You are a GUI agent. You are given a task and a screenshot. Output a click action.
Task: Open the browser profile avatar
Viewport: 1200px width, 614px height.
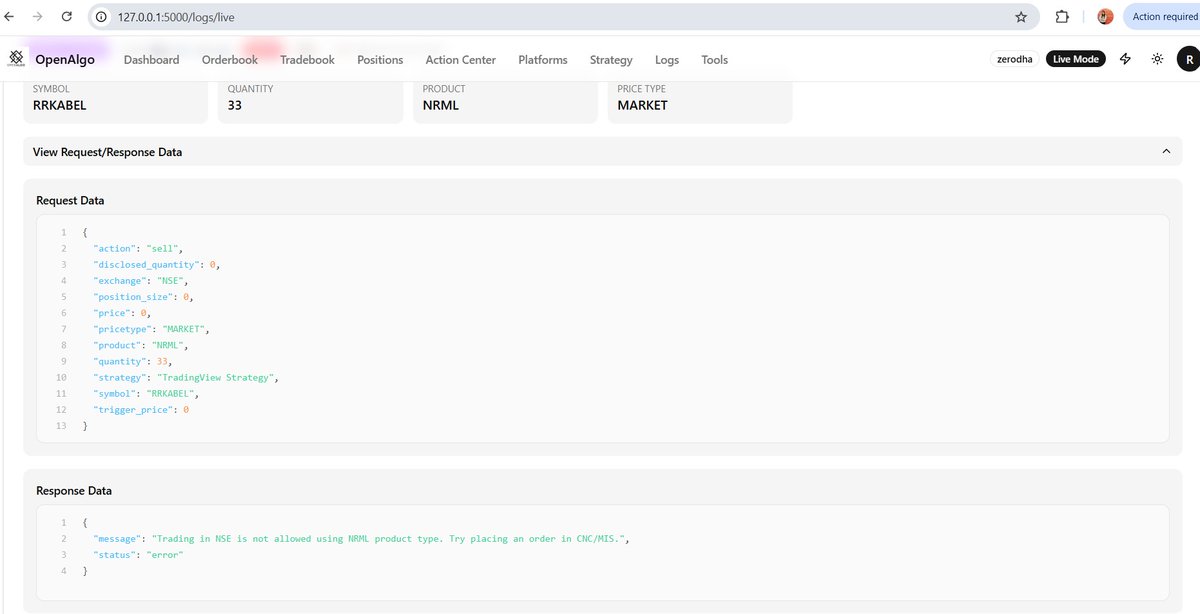1105,17
